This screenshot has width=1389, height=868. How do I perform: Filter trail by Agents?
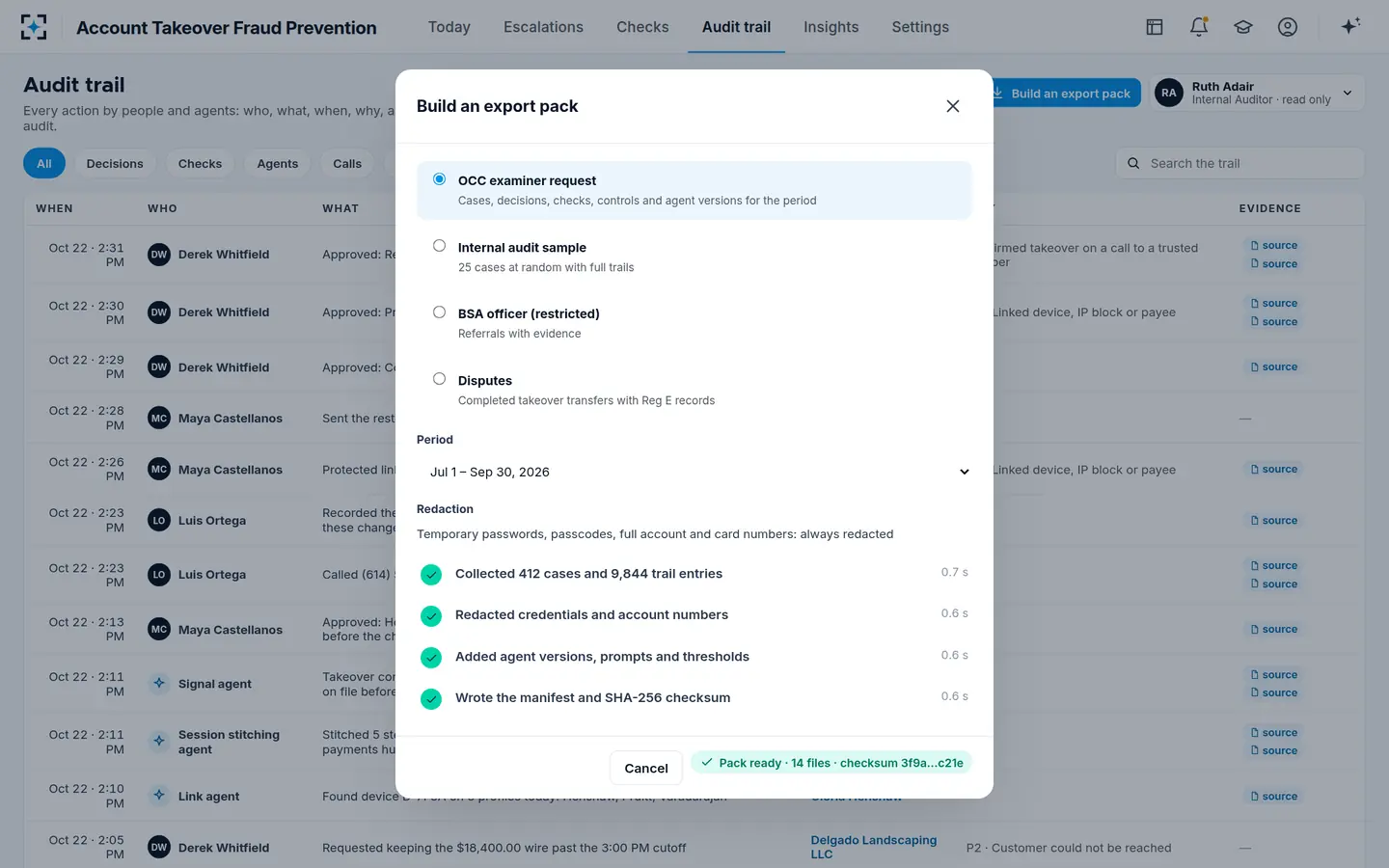tap(278, 163)
